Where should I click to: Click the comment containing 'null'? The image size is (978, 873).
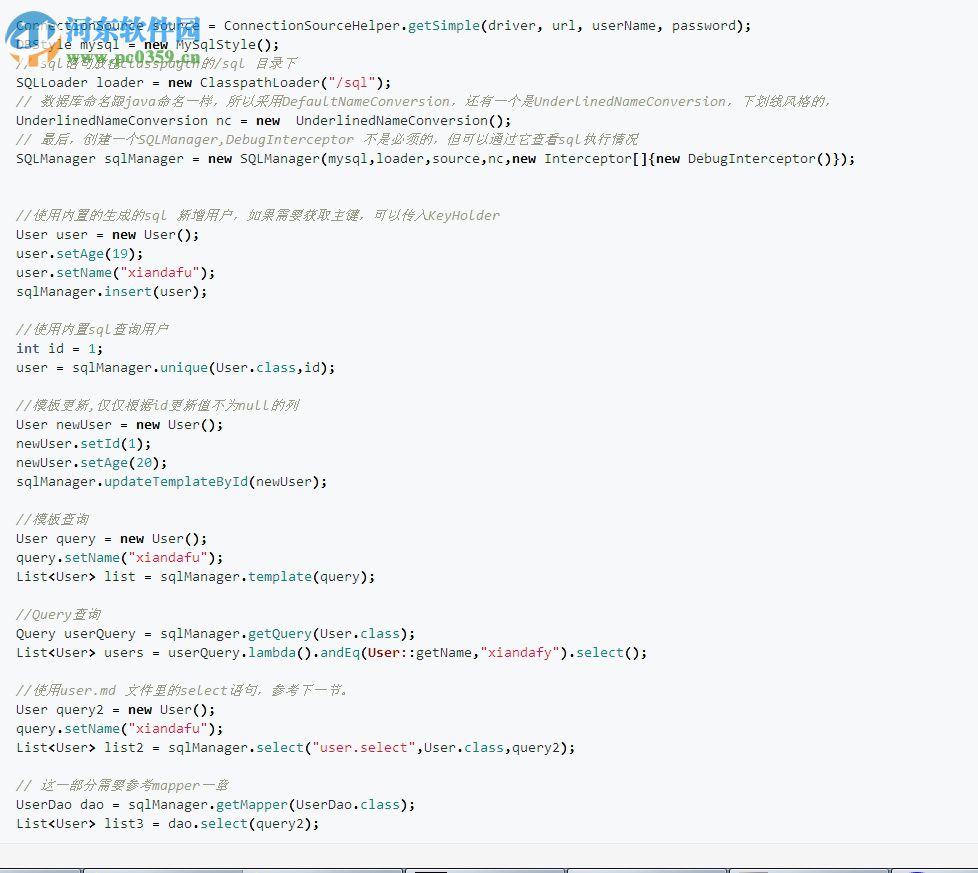158,406
